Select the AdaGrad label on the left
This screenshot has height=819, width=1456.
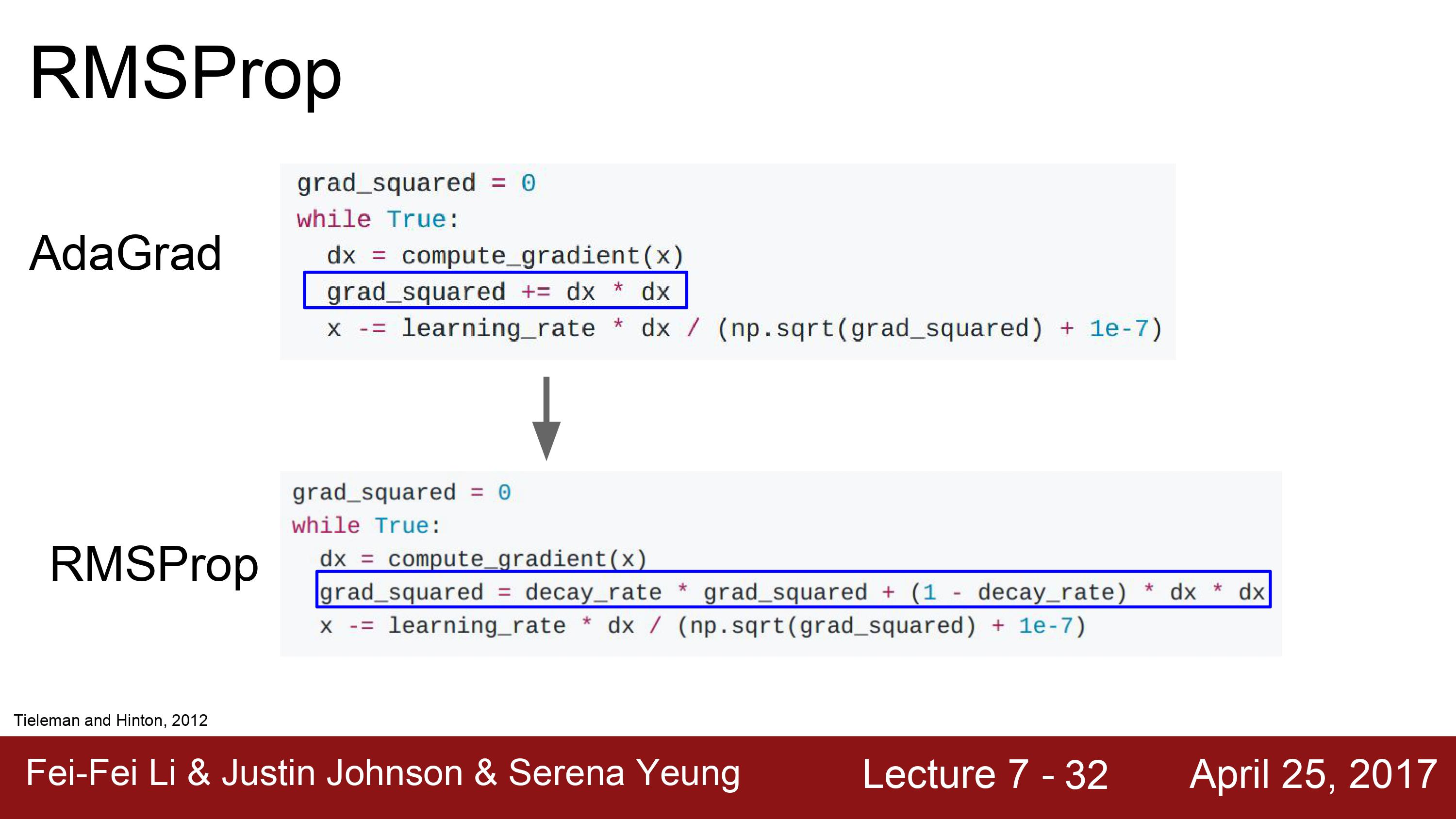pyautogui.click(x=125, y=254)
